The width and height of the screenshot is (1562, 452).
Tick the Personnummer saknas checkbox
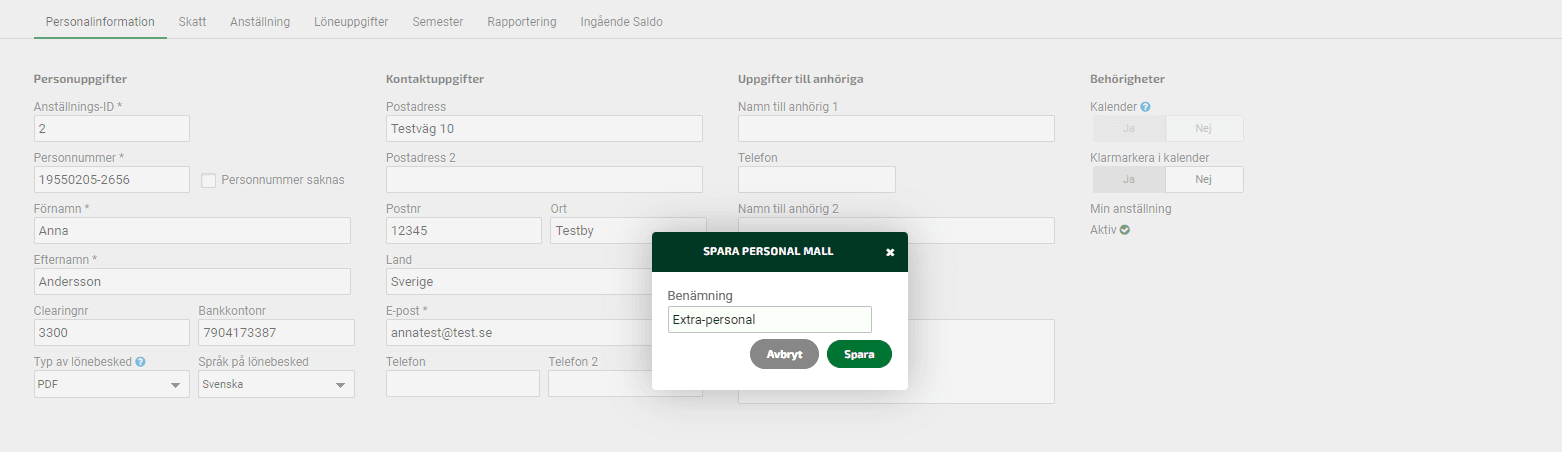click(209, 180)
